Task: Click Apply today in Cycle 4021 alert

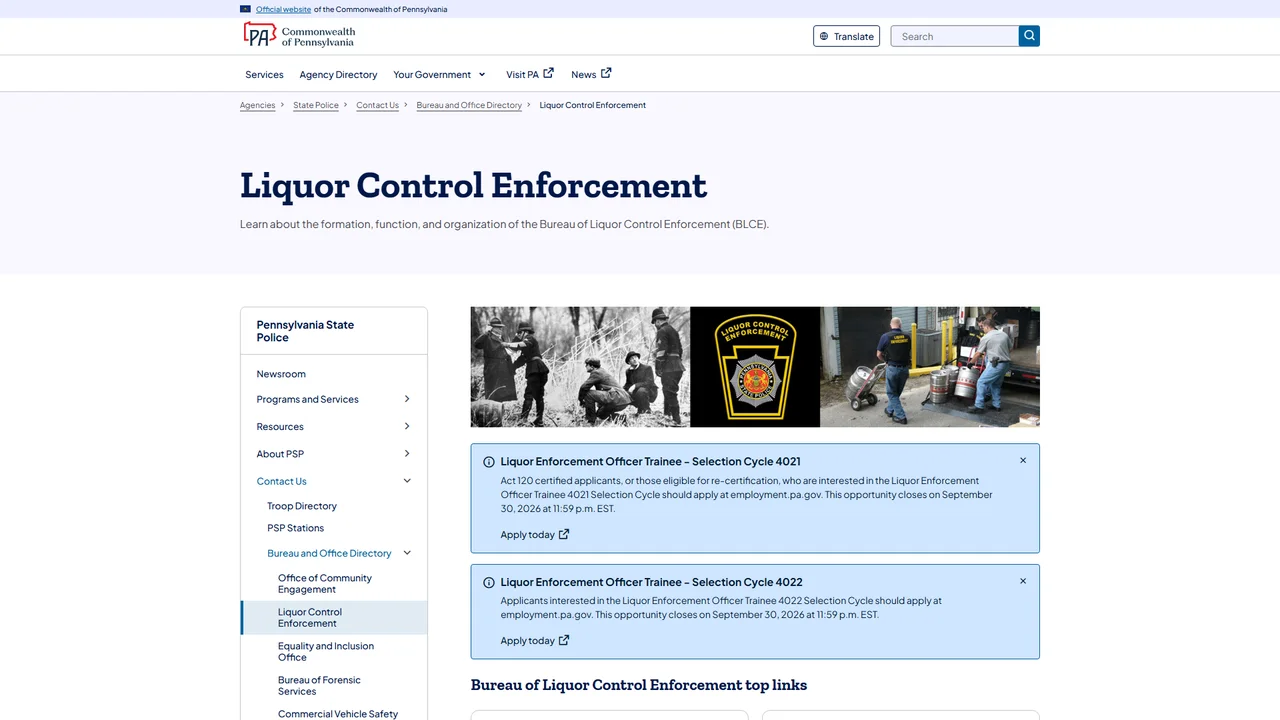Action: coord(535,534)
